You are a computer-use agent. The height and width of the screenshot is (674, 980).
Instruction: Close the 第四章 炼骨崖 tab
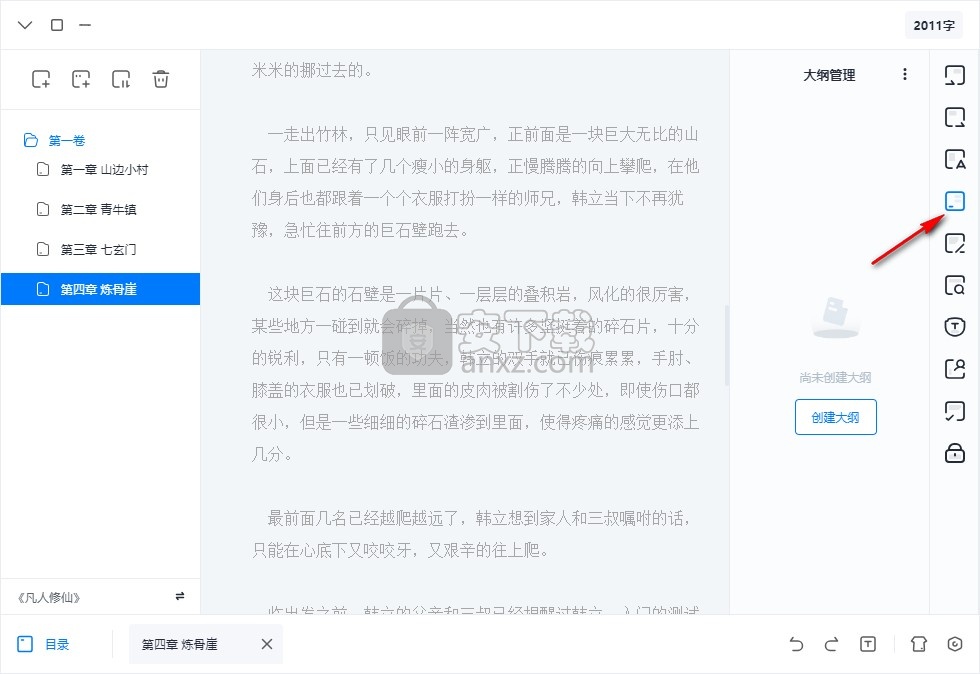(x=267, y=644)
